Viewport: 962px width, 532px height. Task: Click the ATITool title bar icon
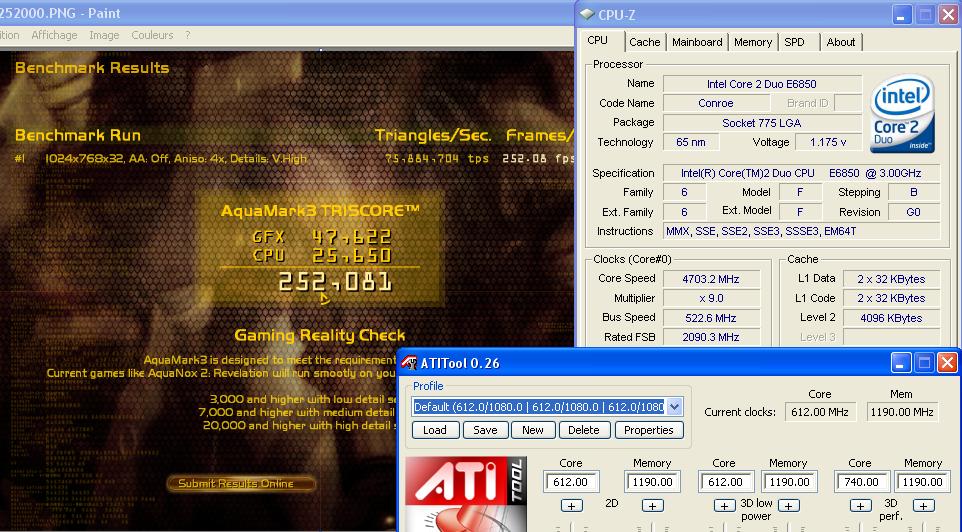409,363
